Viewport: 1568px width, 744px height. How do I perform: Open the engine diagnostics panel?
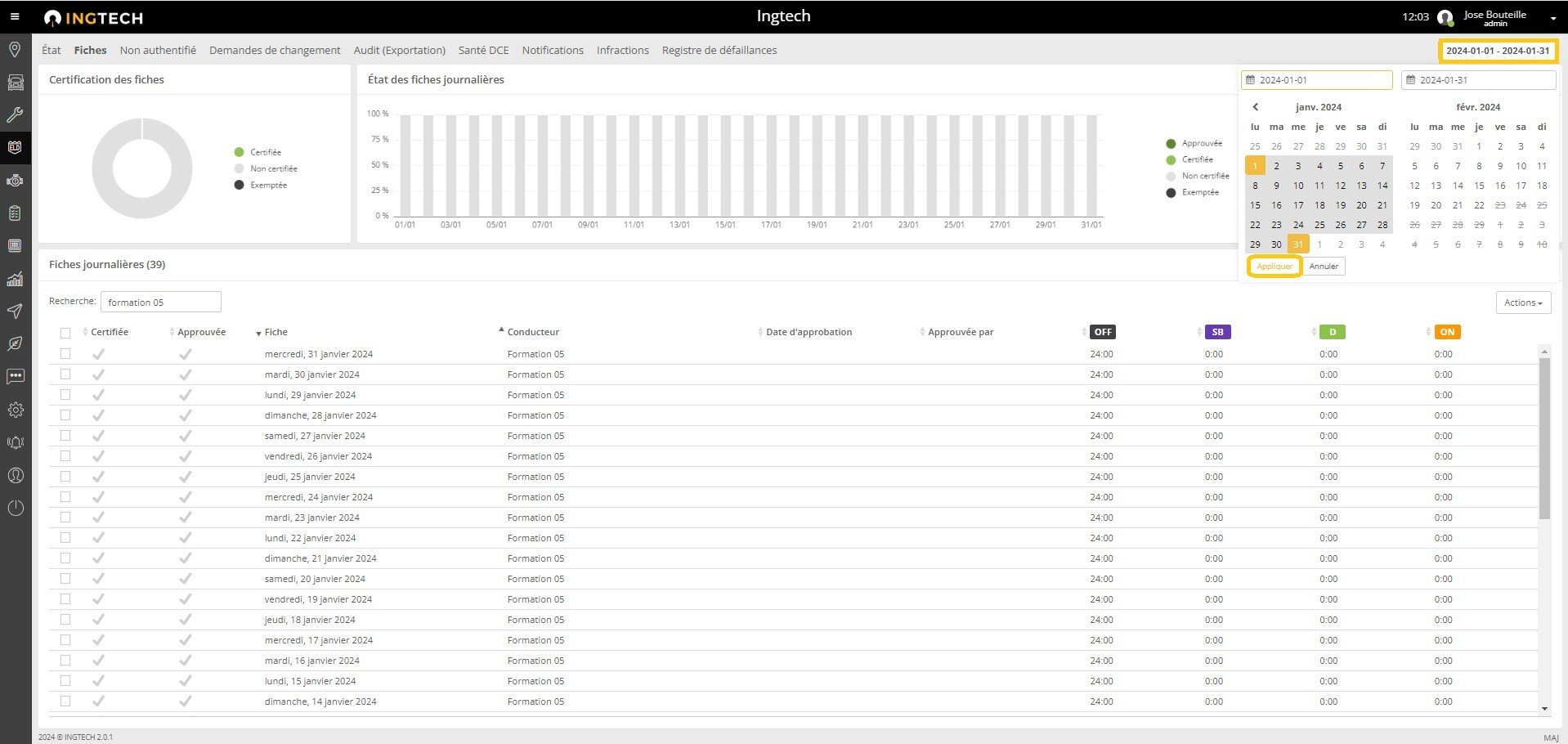15,180
